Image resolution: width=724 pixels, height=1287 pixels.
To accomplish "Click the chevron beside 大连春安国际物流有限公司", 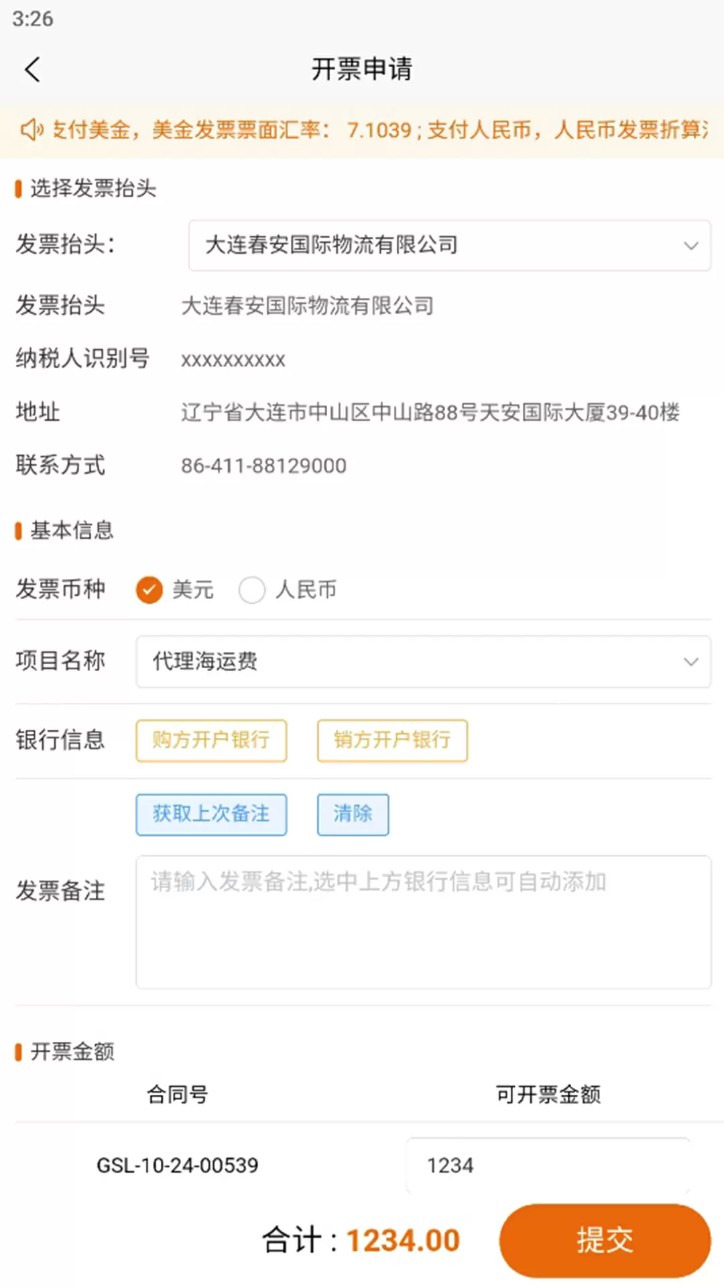I will point(690,245).
